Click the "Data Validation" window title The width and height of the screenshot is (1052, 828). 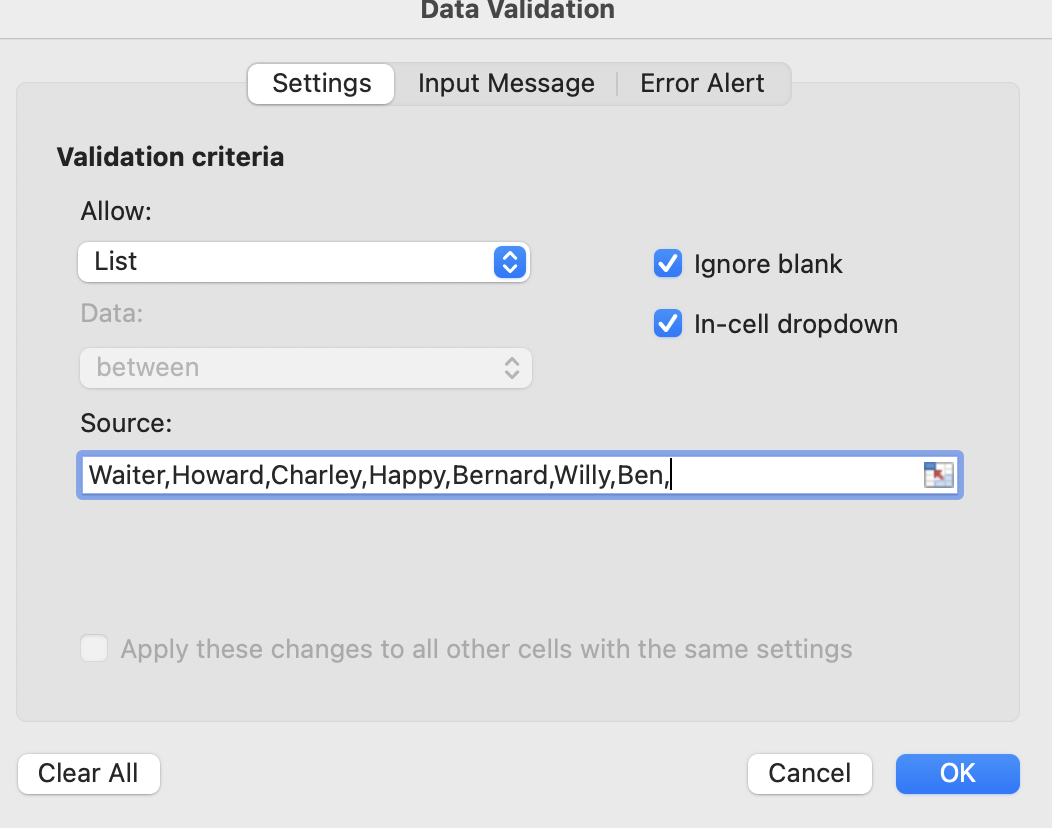tap(517, 11)
